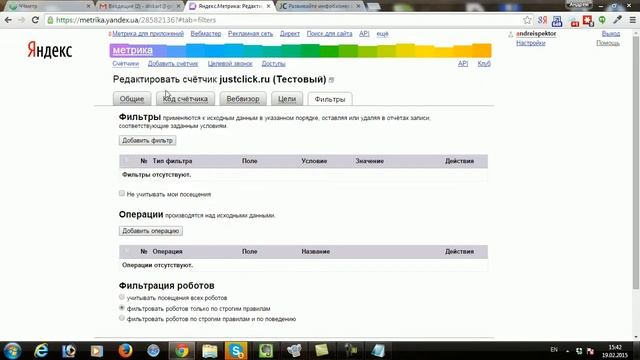The image size is (640, 360).
Task: Open the Chrome hamburger menu
Action: pos(632,20)
